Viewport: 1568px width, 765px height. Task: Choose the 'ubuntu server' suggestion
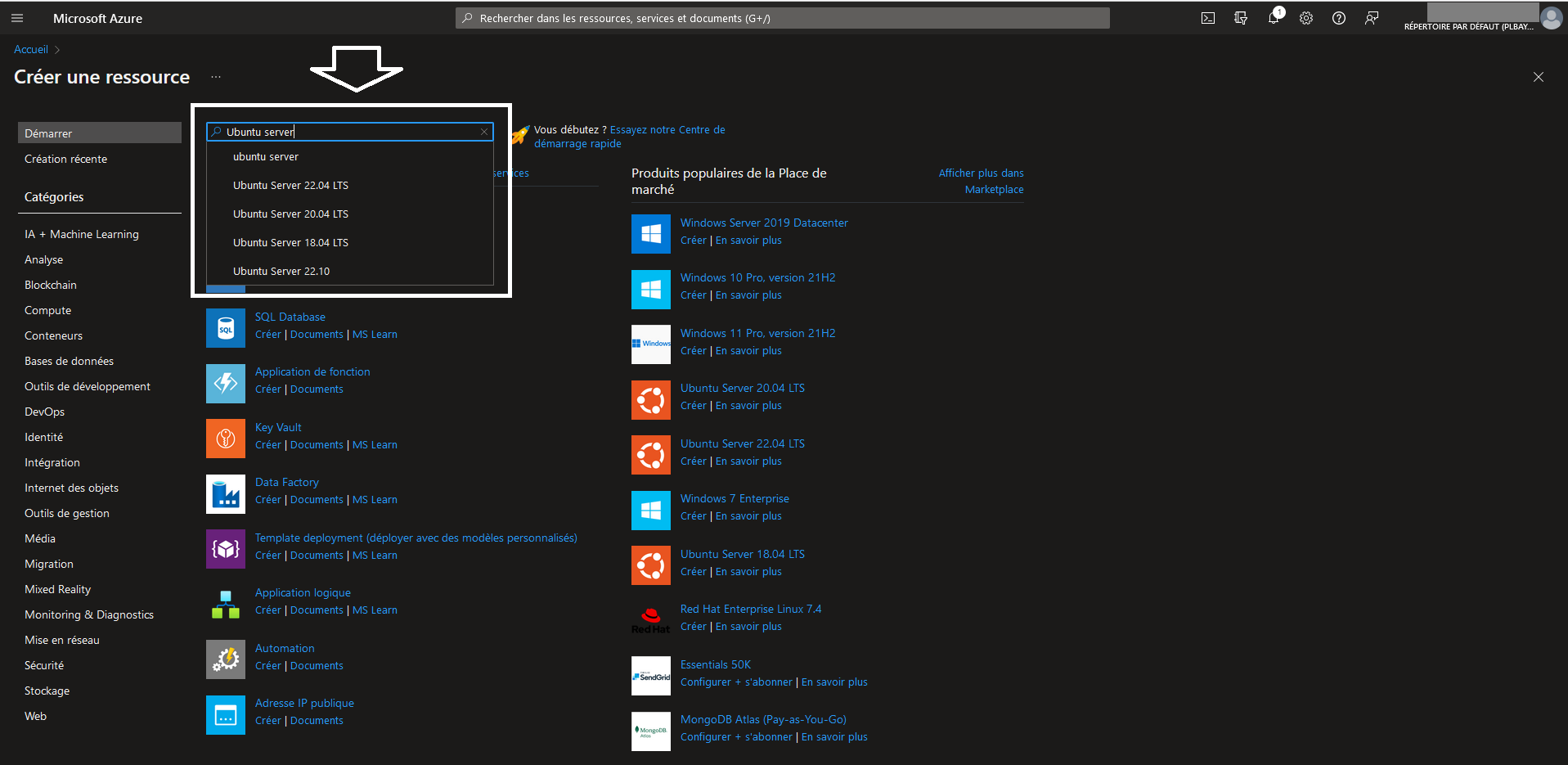point(350,156)
